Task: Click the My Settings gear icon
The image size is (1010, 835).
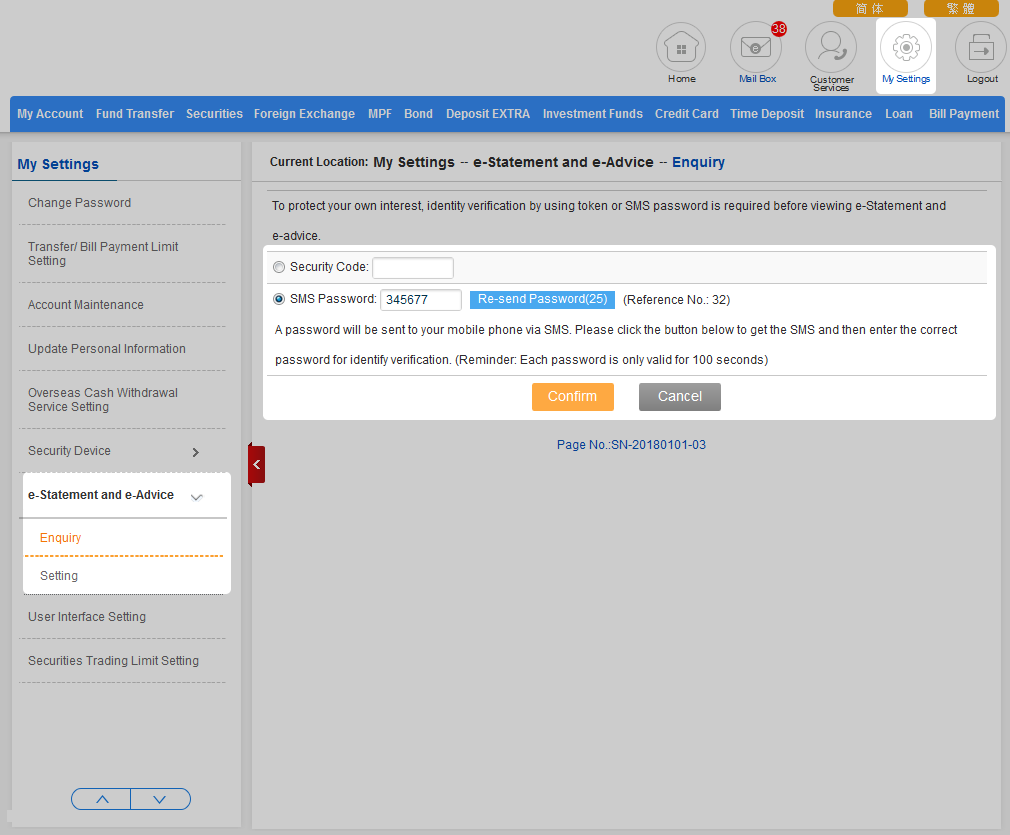Action: pos(906,48)
